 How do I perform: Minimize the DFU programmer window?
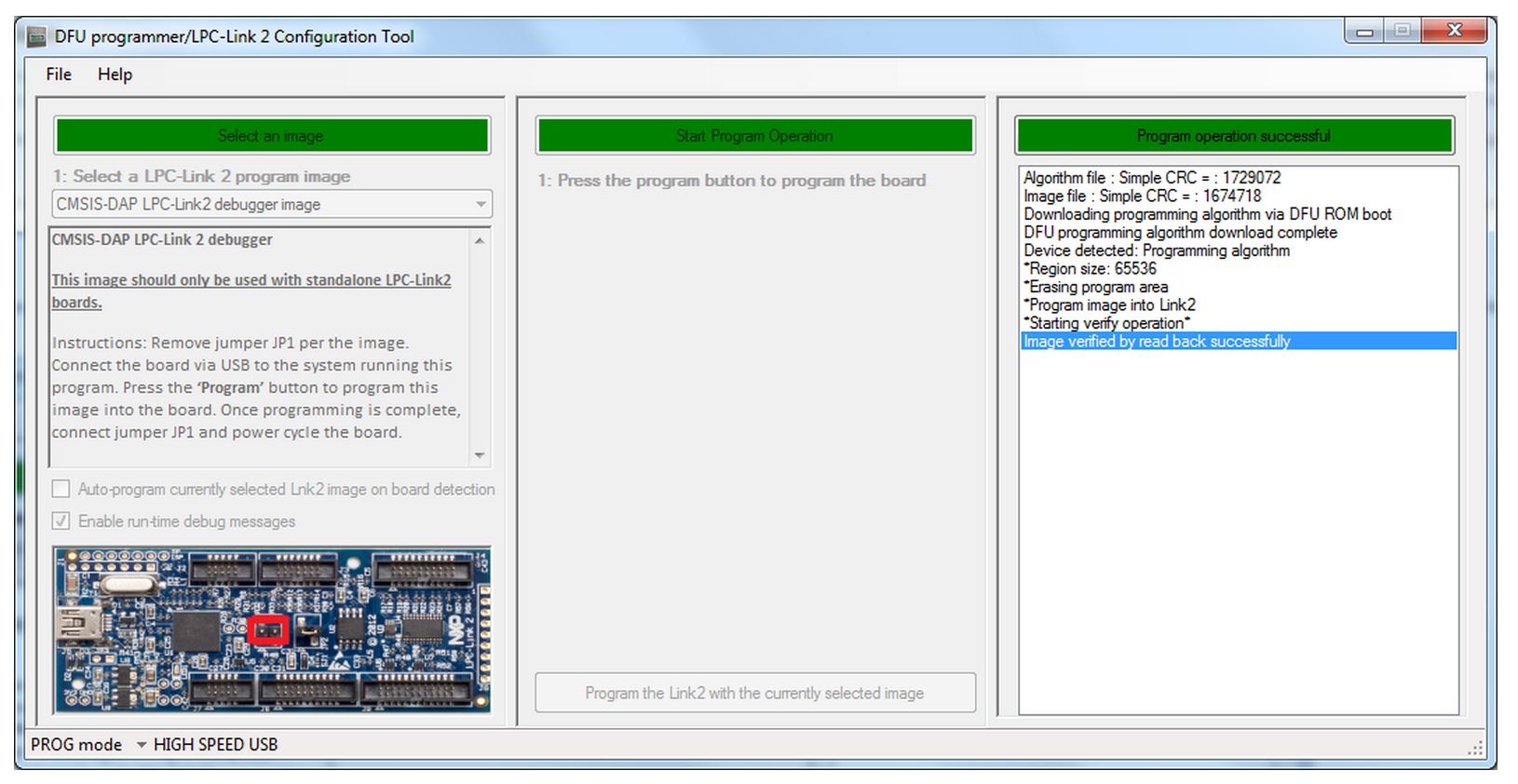(x=1364, y=31)
